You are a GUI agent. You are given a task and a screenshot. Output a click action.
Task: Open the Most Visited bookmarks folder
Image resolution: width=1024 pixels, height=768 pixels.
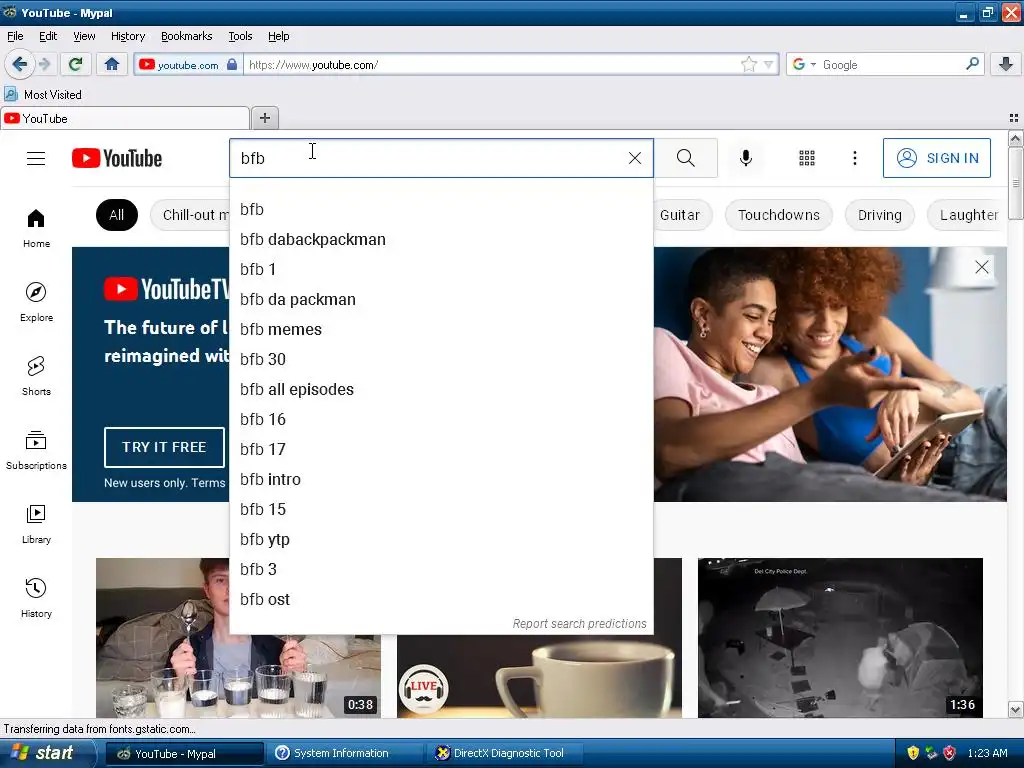click(x=43, y=95)
